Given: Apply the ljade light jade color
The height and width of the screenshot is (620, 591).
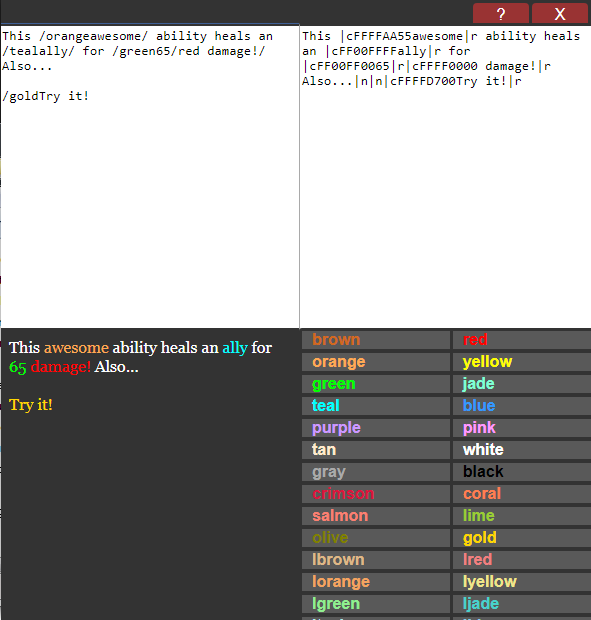Looking at the screenshot, I should point(522,604).
